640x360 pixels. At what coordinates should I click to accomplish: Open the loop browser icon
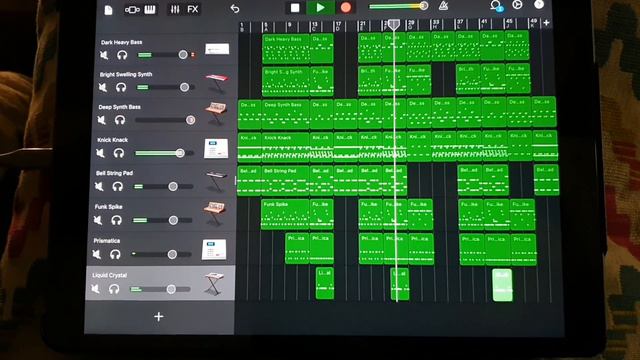click(x=496, y=6)
